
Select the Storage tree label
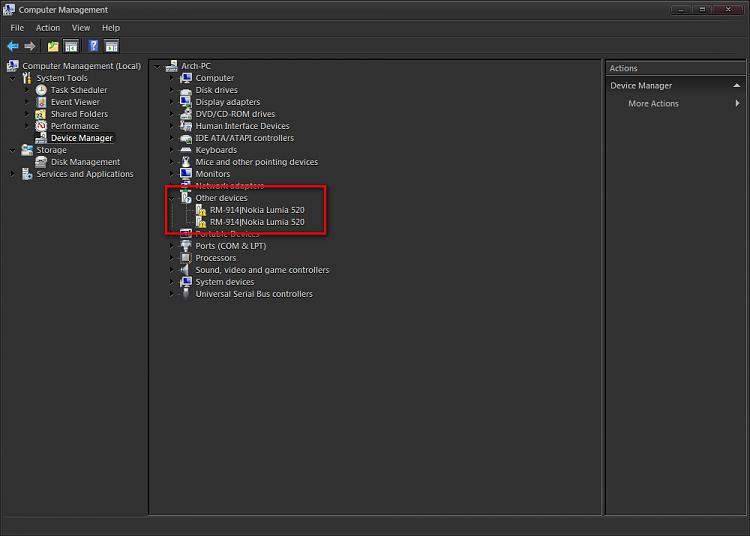coord(52,150)
